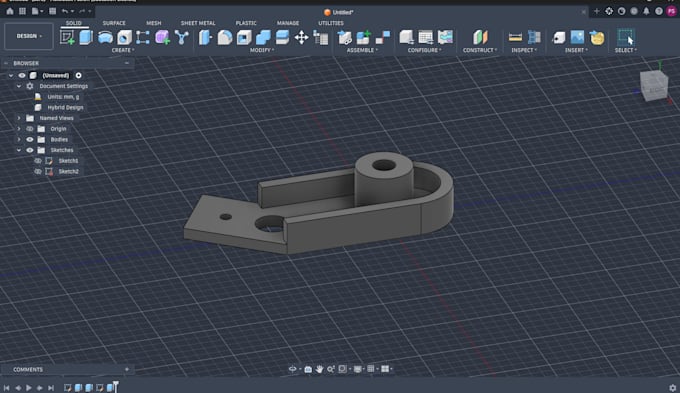Open the DESIGN workspace dropdown
Image resolution: width=680 pixels, height=393 pixels.
pos(29,36)
